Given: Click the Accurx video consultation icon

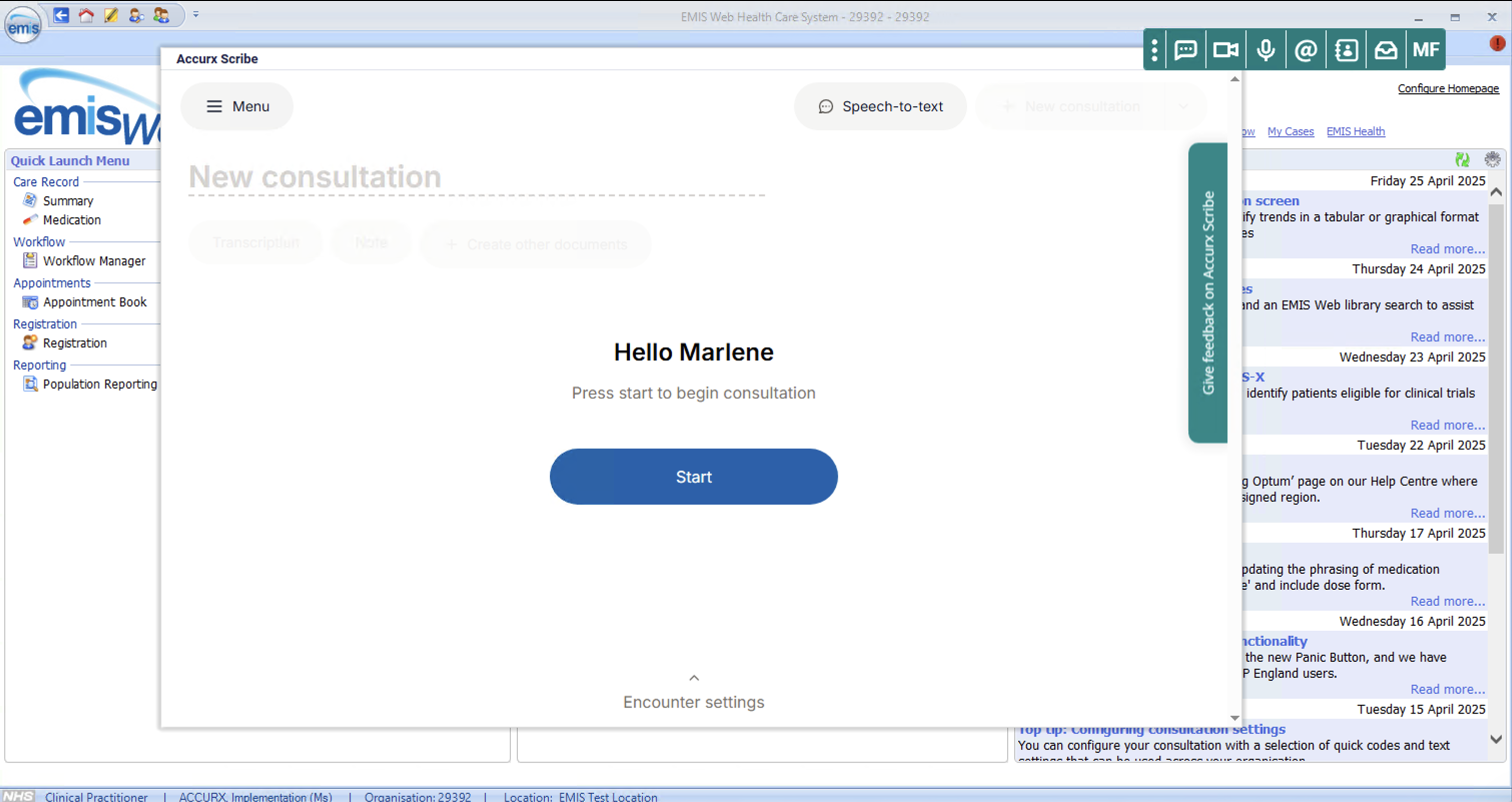Looking at the screenshot, I should pos(1226,50).
